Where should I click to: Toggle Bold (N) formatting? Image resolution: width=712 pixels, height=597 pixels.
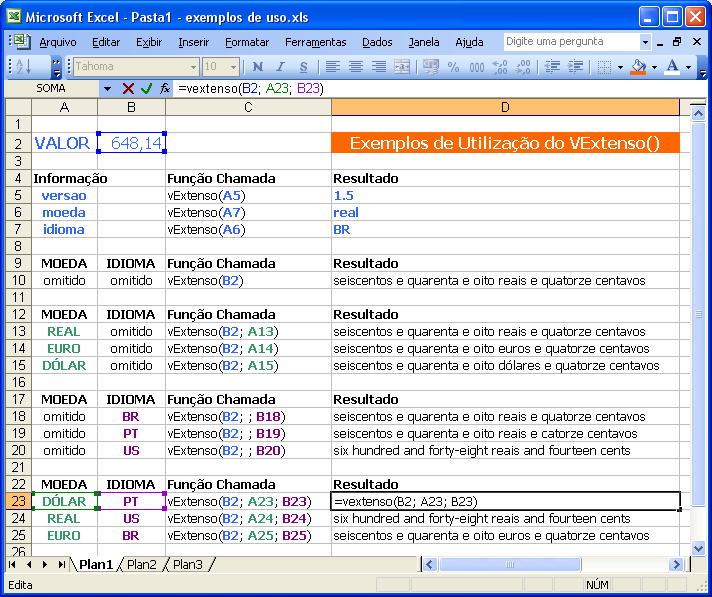[257, 67]
